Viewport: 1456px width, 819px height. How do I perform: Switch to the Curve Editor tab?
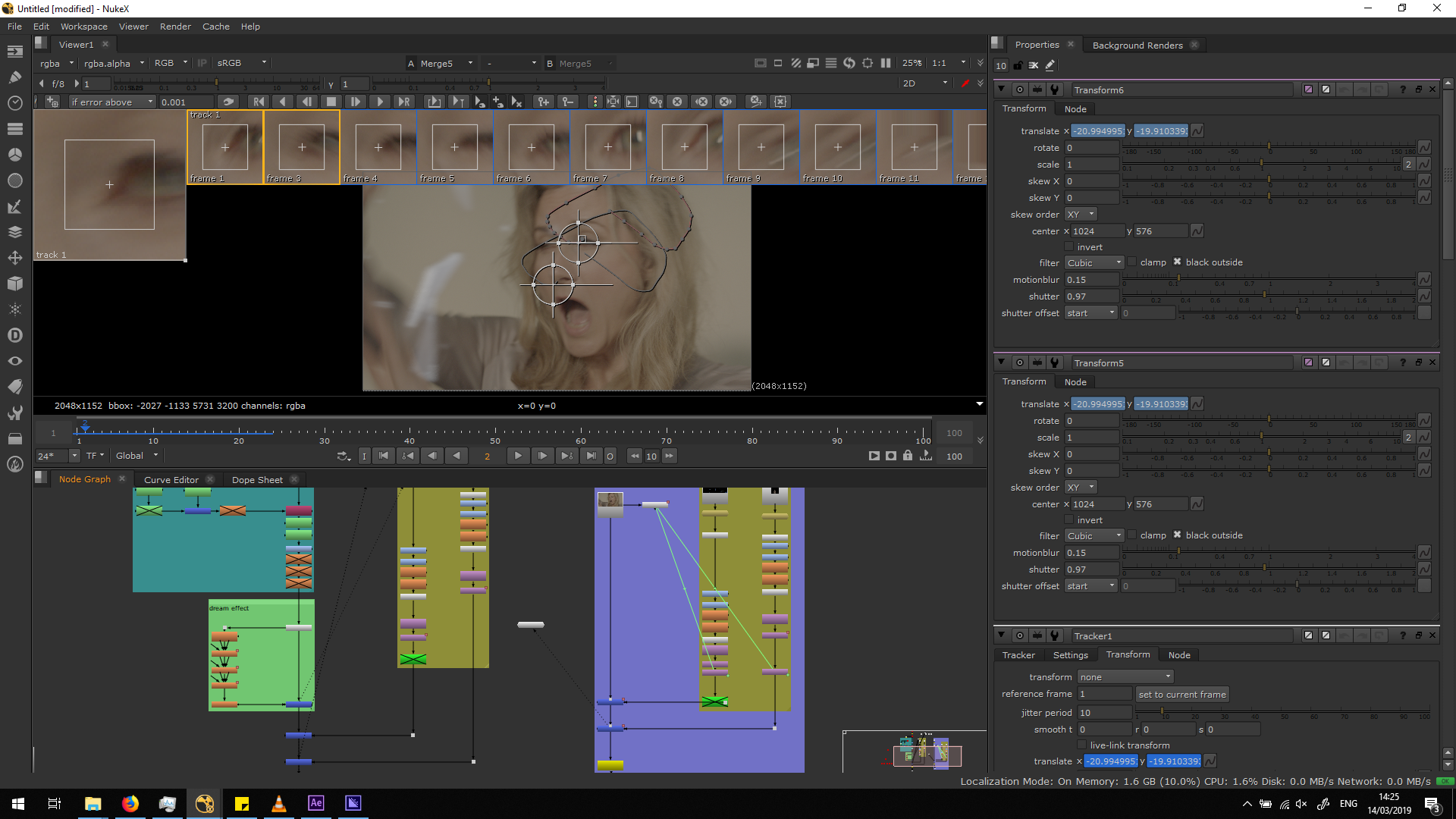[171, 480]
